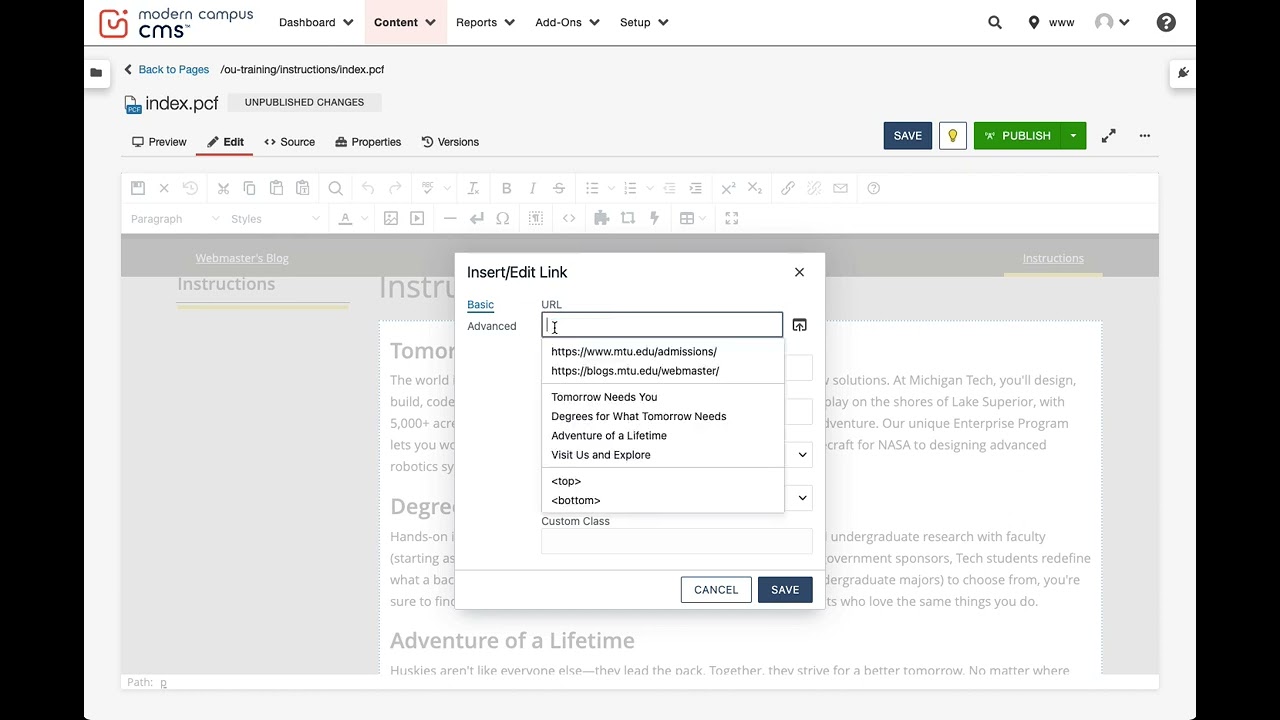Switch to the Source tab
Image resolution: width=1280 pixels, height=720 pixels.
[289, 142]
